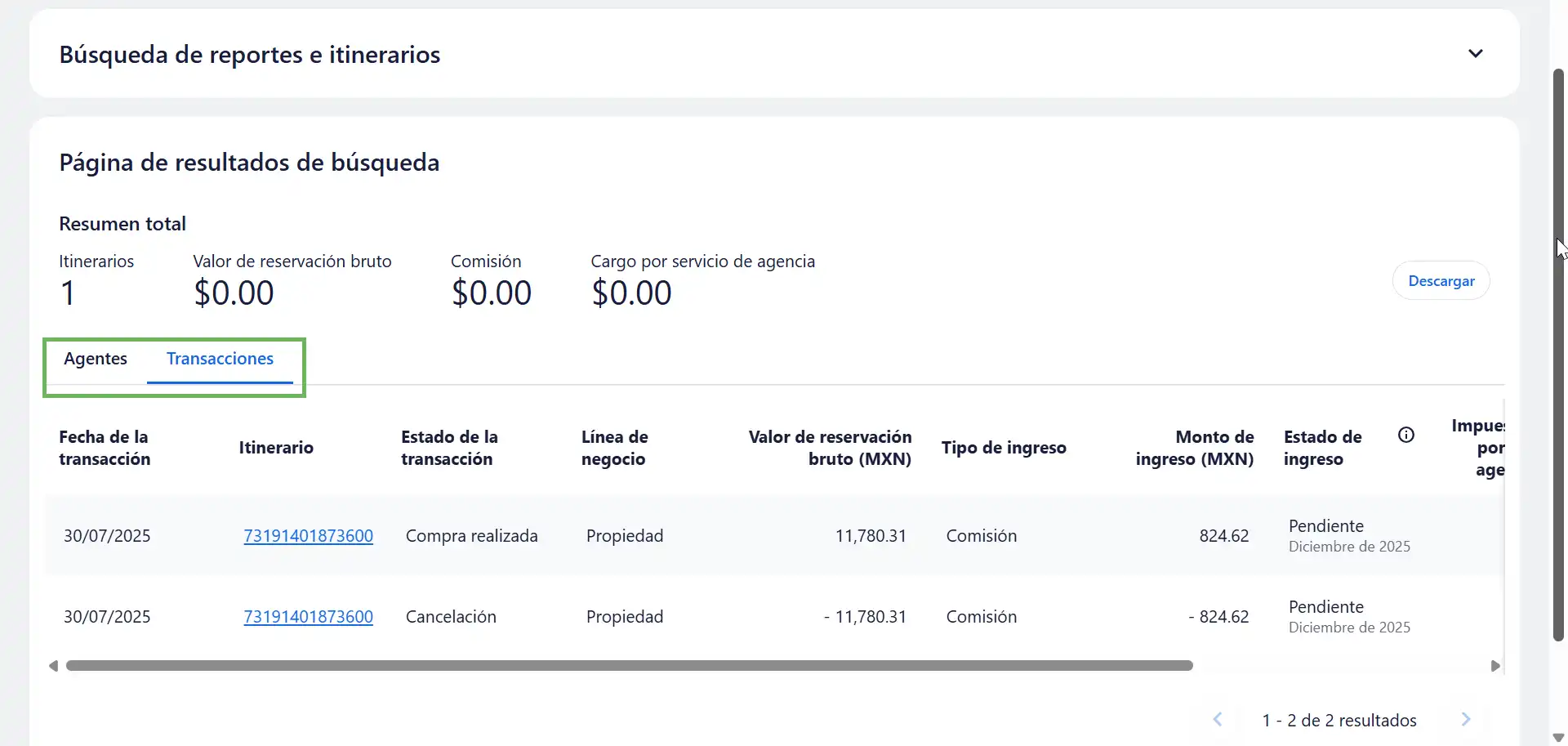Click the Itinerario column header
This screenshot has width=1568, height=746.
pyautogui.click(x=276, y=448)
